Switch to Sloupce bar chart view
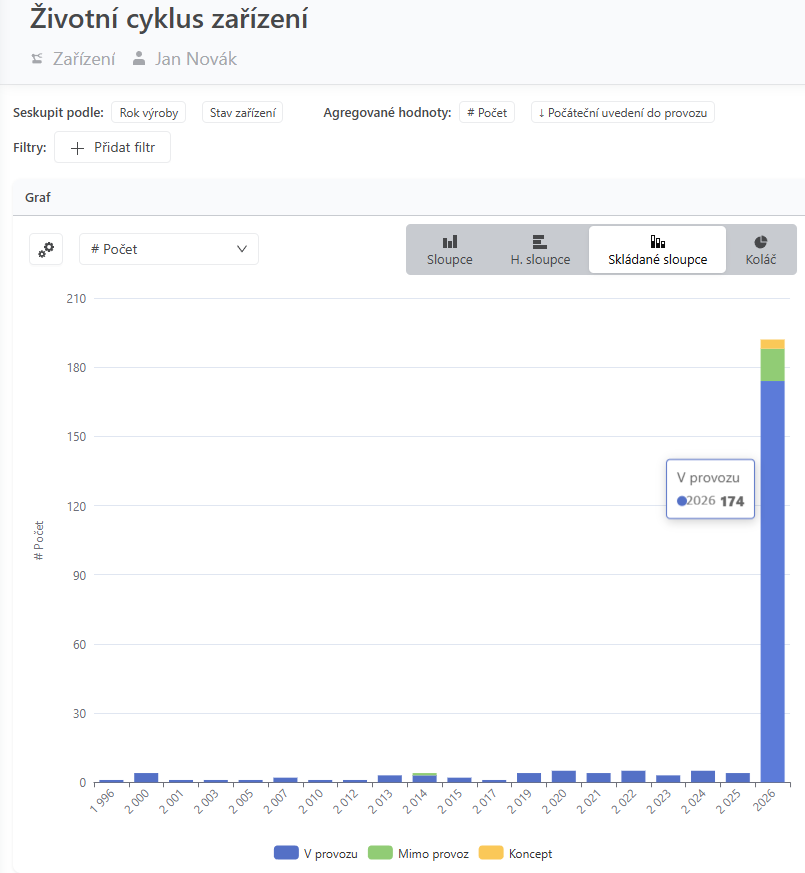The image size is (805, 873). click(x=449, y=250)
